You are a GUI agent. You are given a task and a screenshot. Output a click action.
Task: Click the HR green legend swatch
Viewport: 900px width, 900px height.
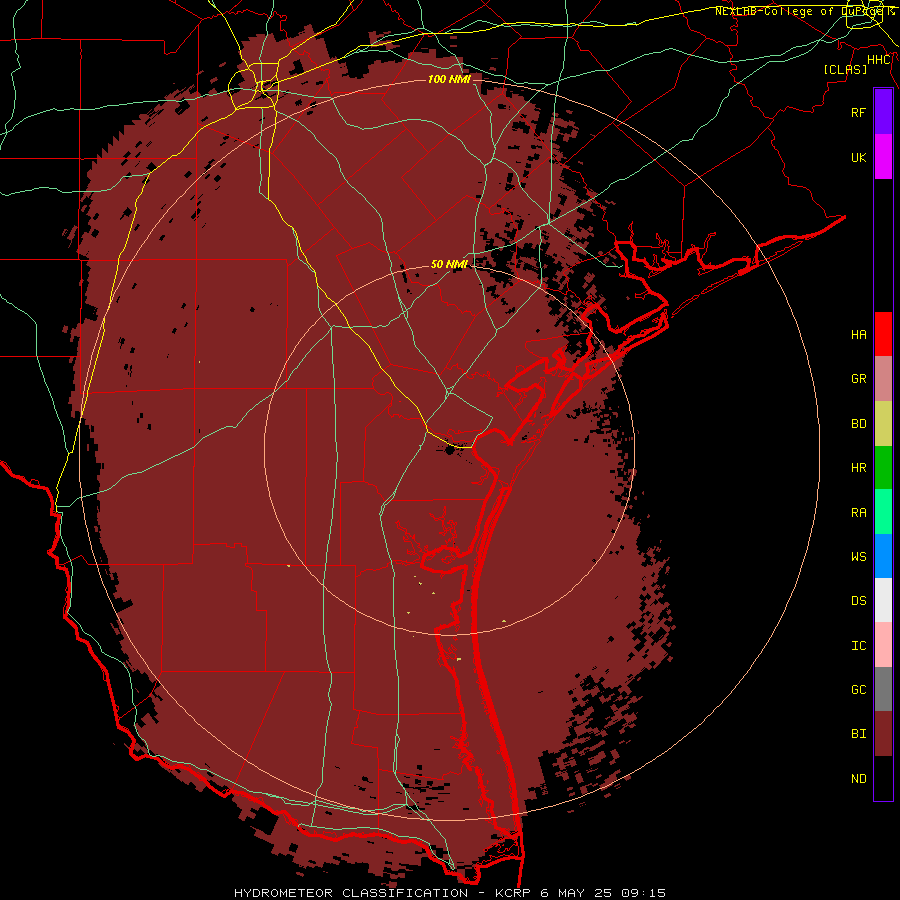(883, 467)
